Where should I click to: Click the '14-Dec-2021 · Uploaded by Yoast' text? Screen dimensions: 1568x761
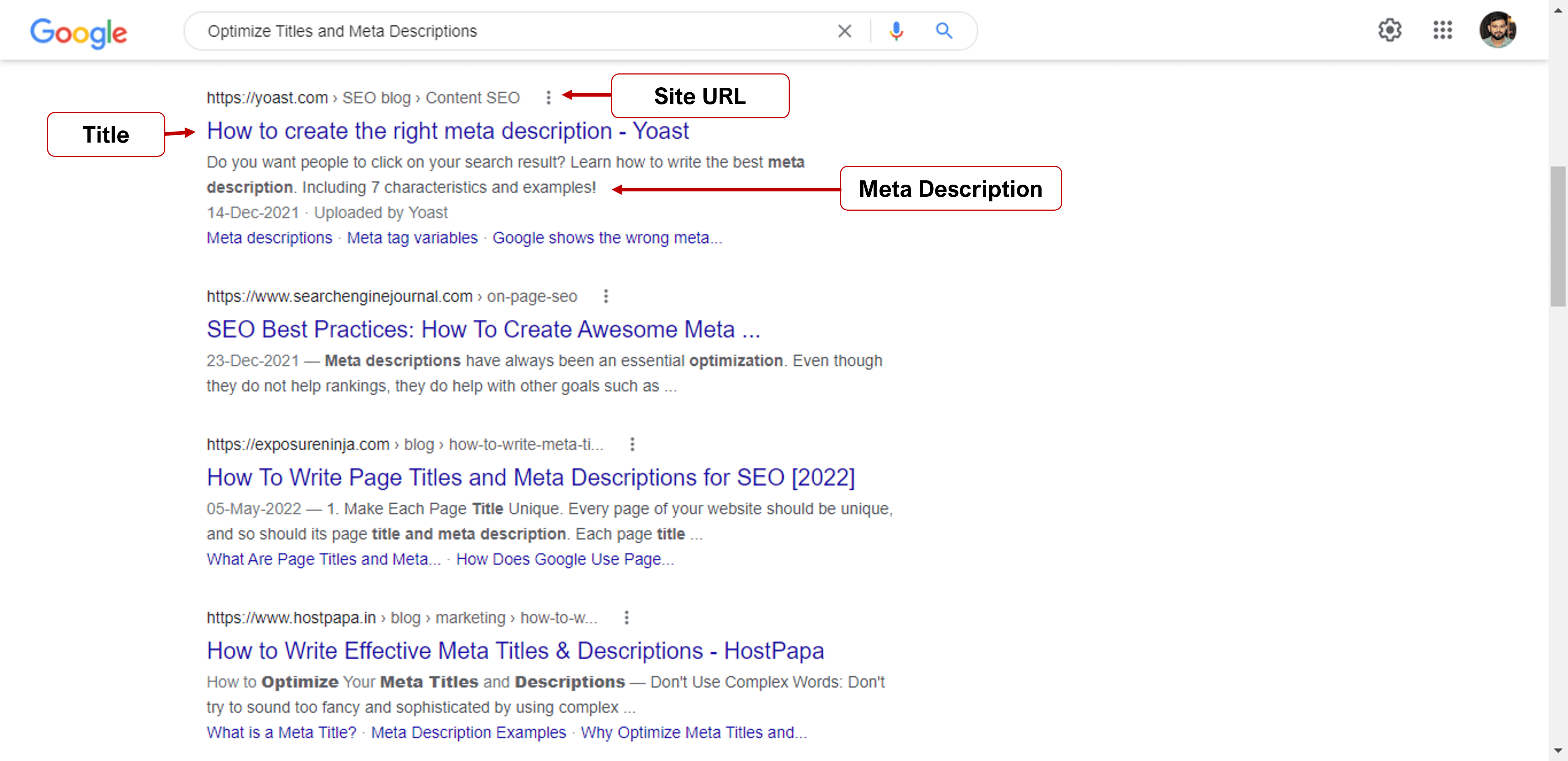point(327,213)
